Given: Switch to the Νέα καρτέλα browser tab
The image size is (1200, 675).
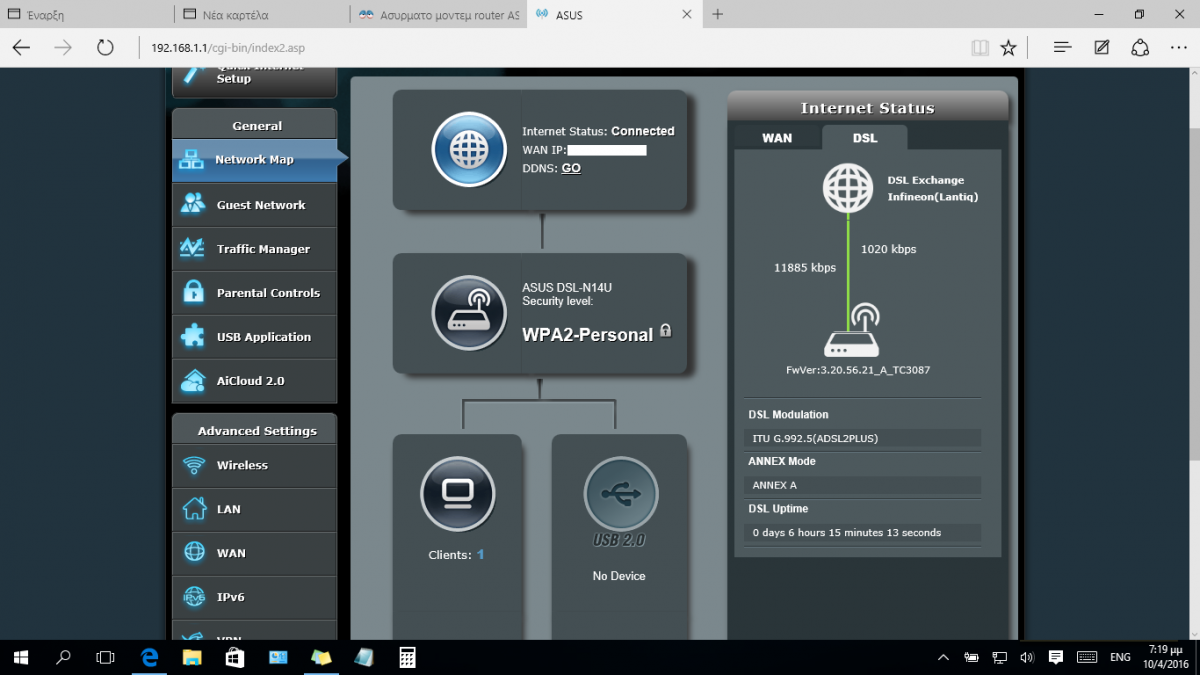Looking at the screenshot, I should 262,15.
